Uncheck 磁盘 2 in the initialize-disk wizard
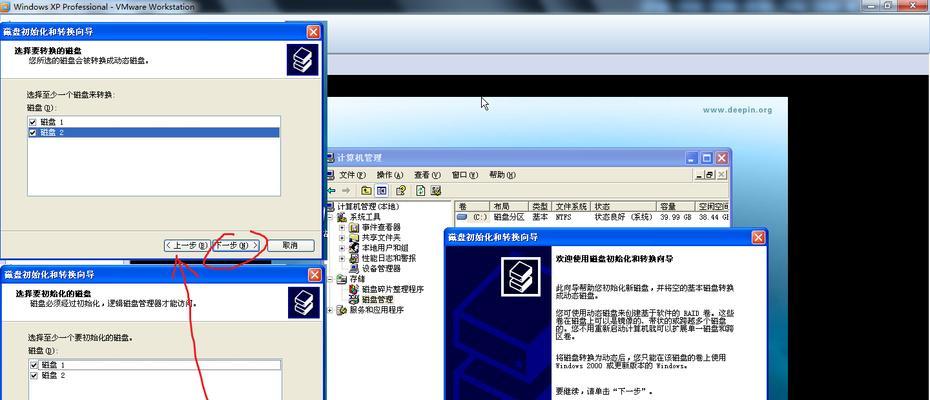Image resolution: width=930 pixels, height=400 pixels. click(x=34, y=376)
